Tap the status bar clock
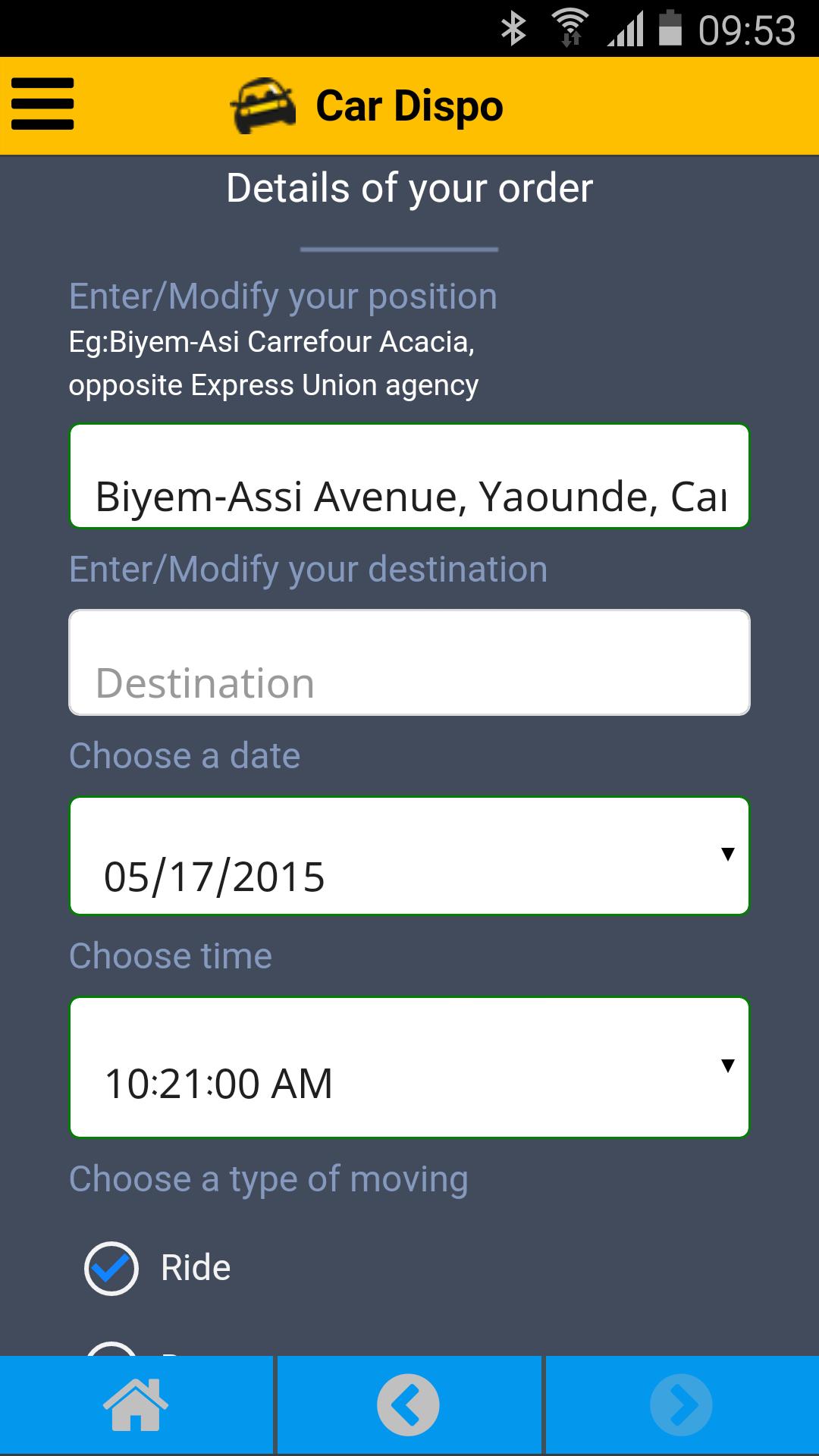Image resolution: width=819 pixels, height=1456 pixels. tap(747, 30)
